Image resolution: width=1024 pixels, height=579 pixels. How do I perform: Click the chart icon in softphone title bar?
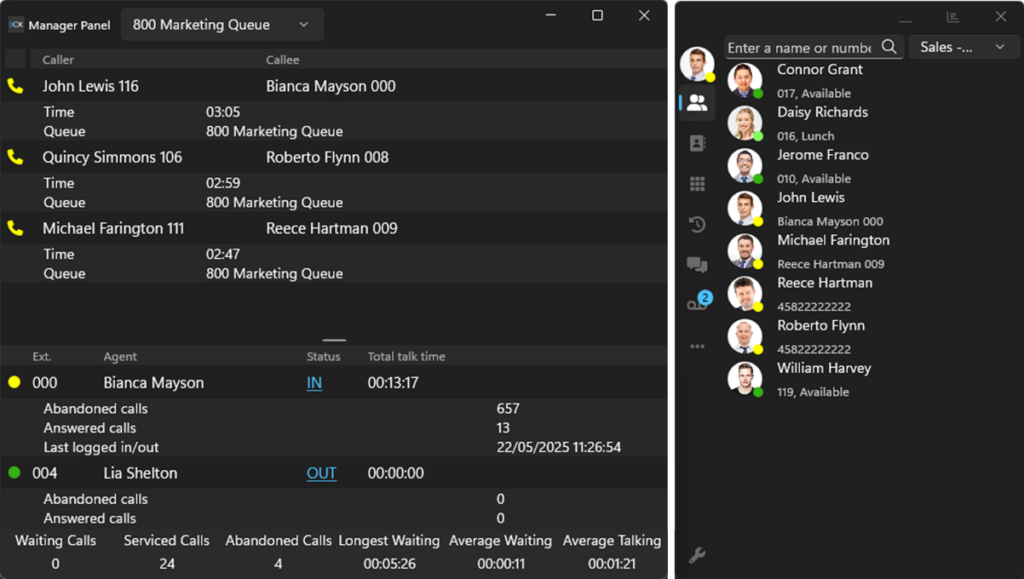[953, 17]
